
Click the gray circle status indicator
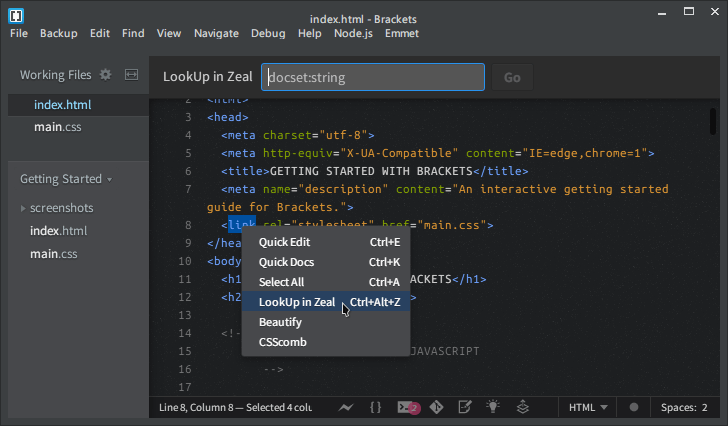pyautogui.click(x=634, y=407)
